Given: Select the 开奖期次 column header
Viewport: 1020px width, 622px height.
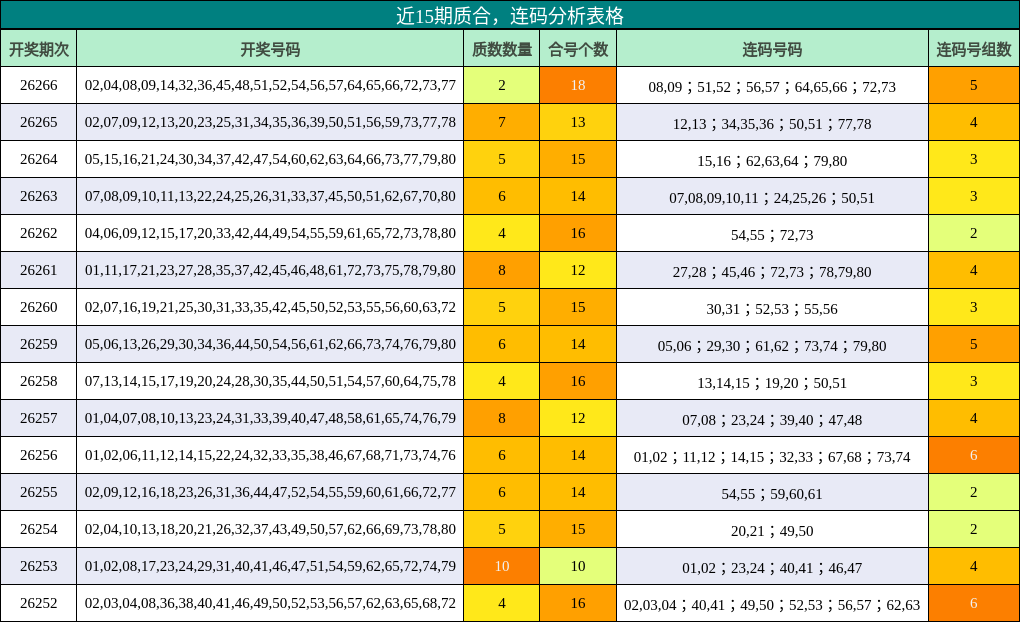Looking at the screenshot, I should 38,49.
